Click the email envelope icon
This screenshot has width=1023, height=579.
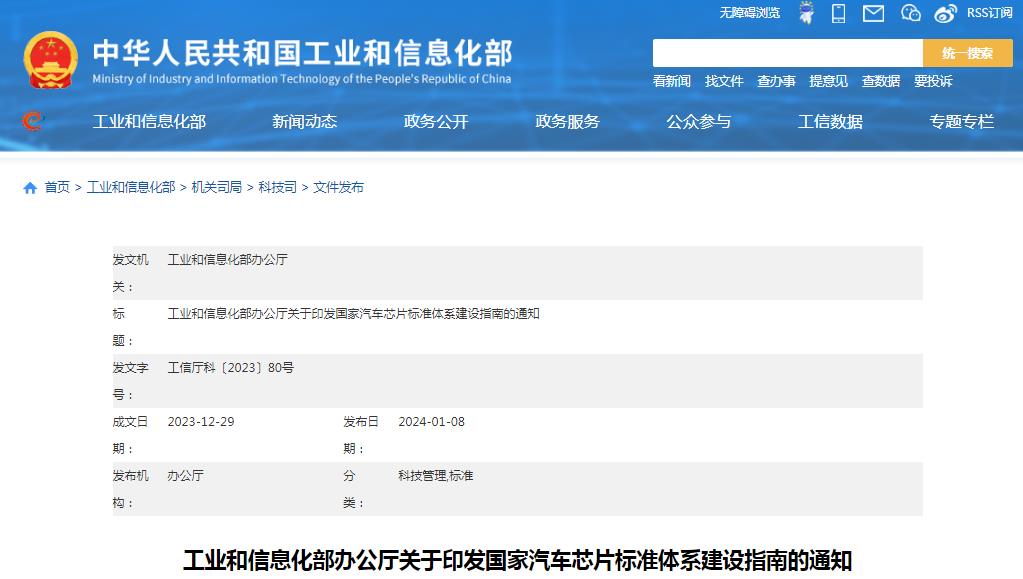pyautogui.click(x=873, y=13)
